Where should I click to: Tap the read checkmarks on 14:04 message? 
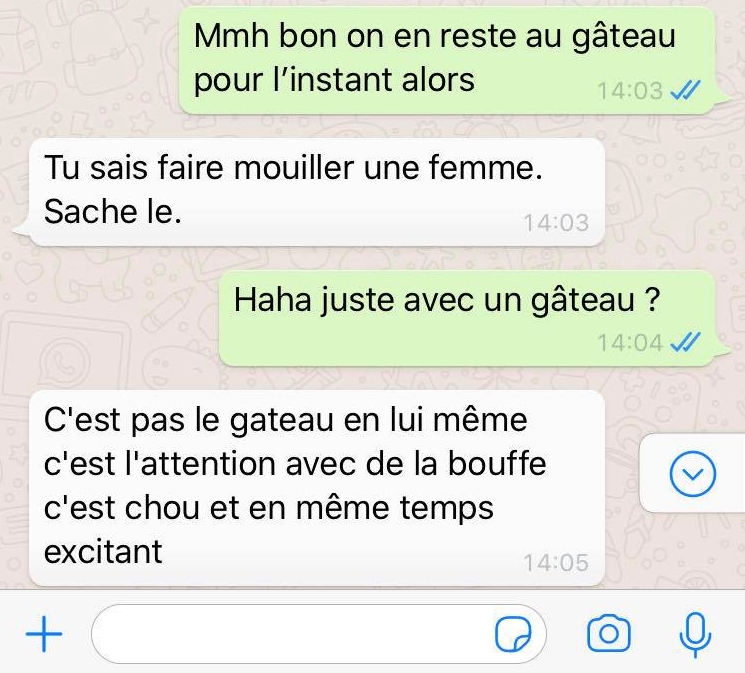pos(685,342)
